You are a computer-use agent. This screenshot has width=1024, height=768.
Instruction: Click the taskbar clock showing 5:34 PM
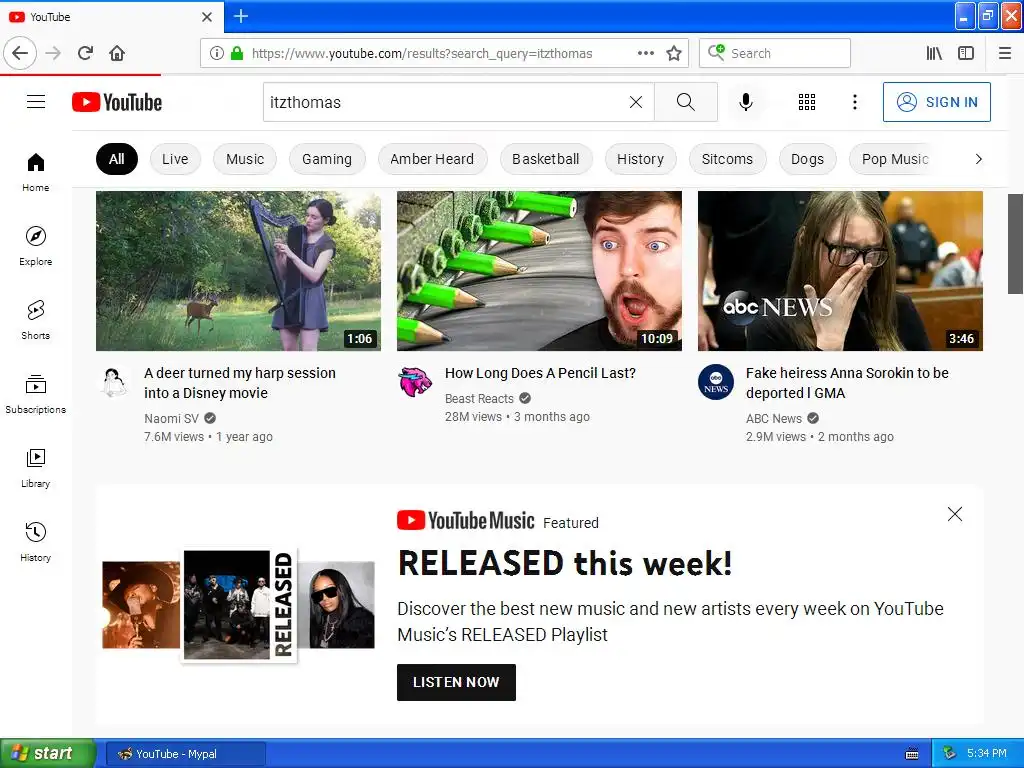point(987,753)
